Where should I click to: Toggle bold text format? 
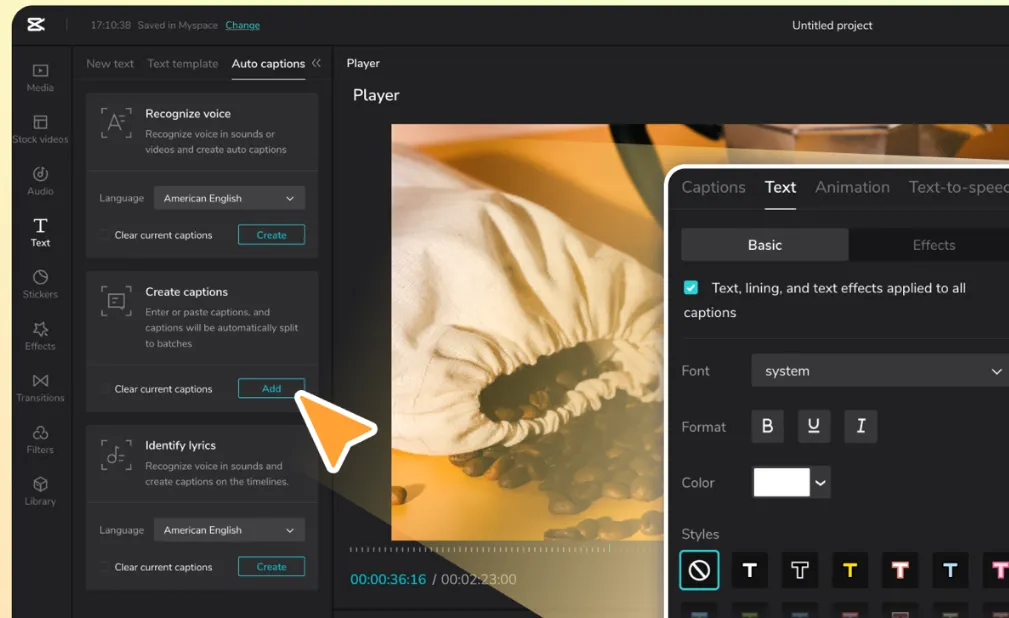767,427
